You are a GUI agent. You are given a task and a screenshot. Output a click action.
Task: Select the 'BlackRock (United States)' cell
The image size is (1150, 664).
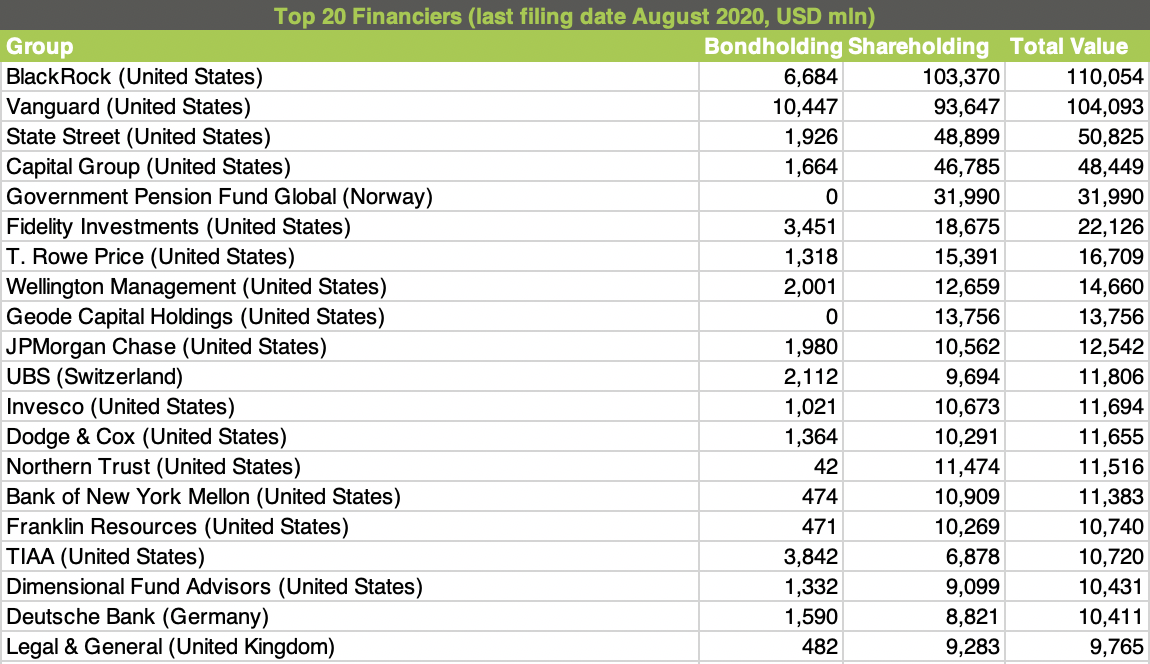point(350,76)
